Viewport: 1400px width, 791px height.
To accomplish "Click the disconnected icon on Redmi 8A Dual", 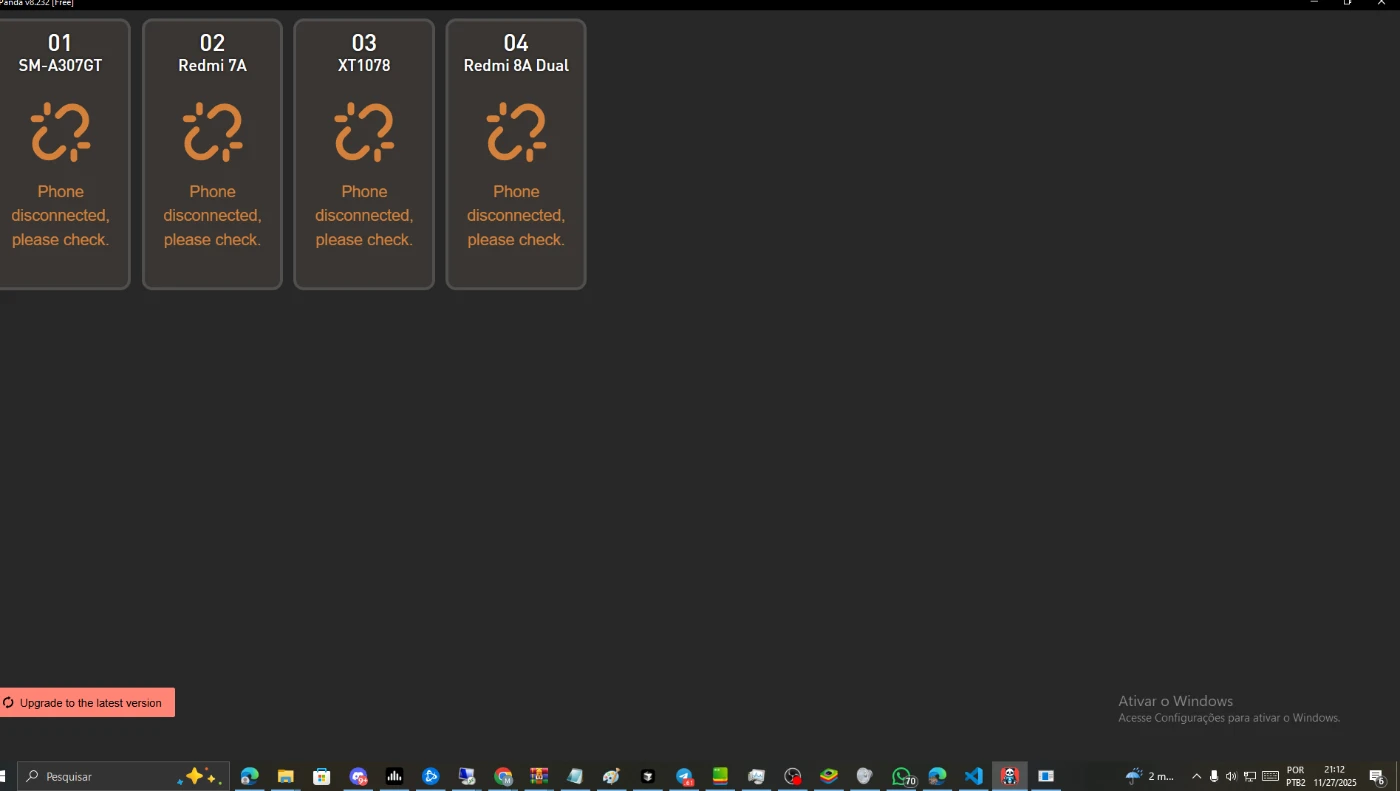I will (516, 132).
